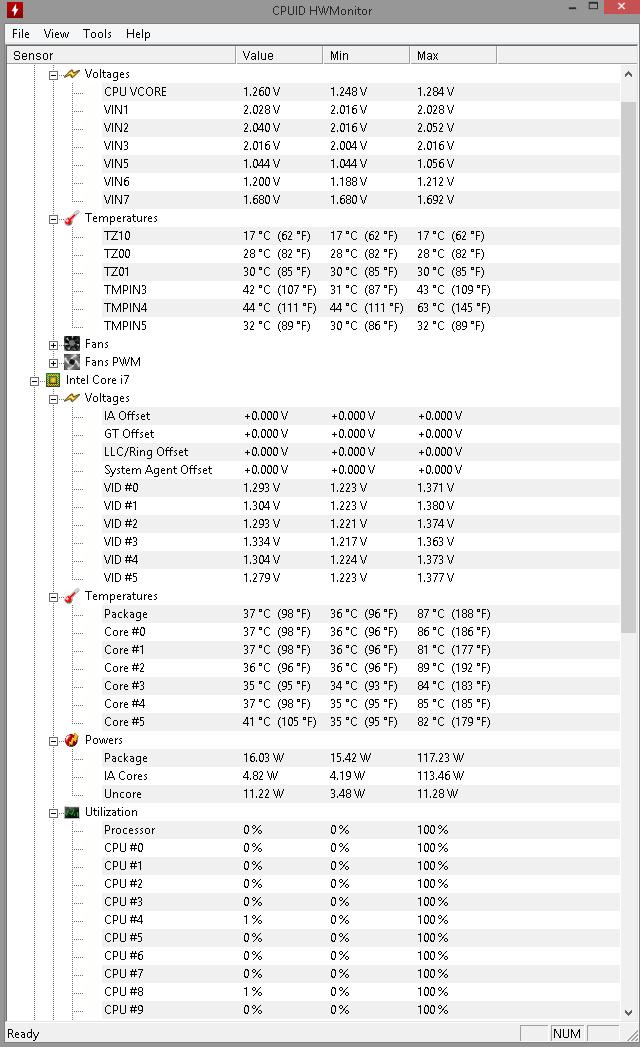The width and height of the screenshot is (640, 1047).
Task: Click the HWMonitor app icon in title bar
Action: point(15,10)
